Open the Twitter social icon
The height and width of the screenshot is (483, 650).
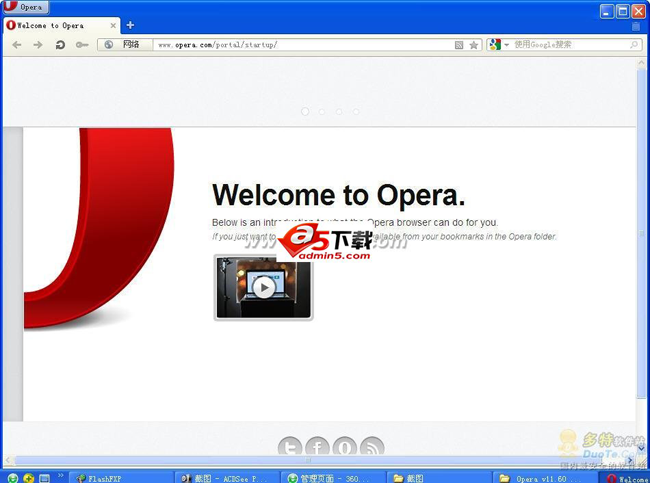point(290,447)
